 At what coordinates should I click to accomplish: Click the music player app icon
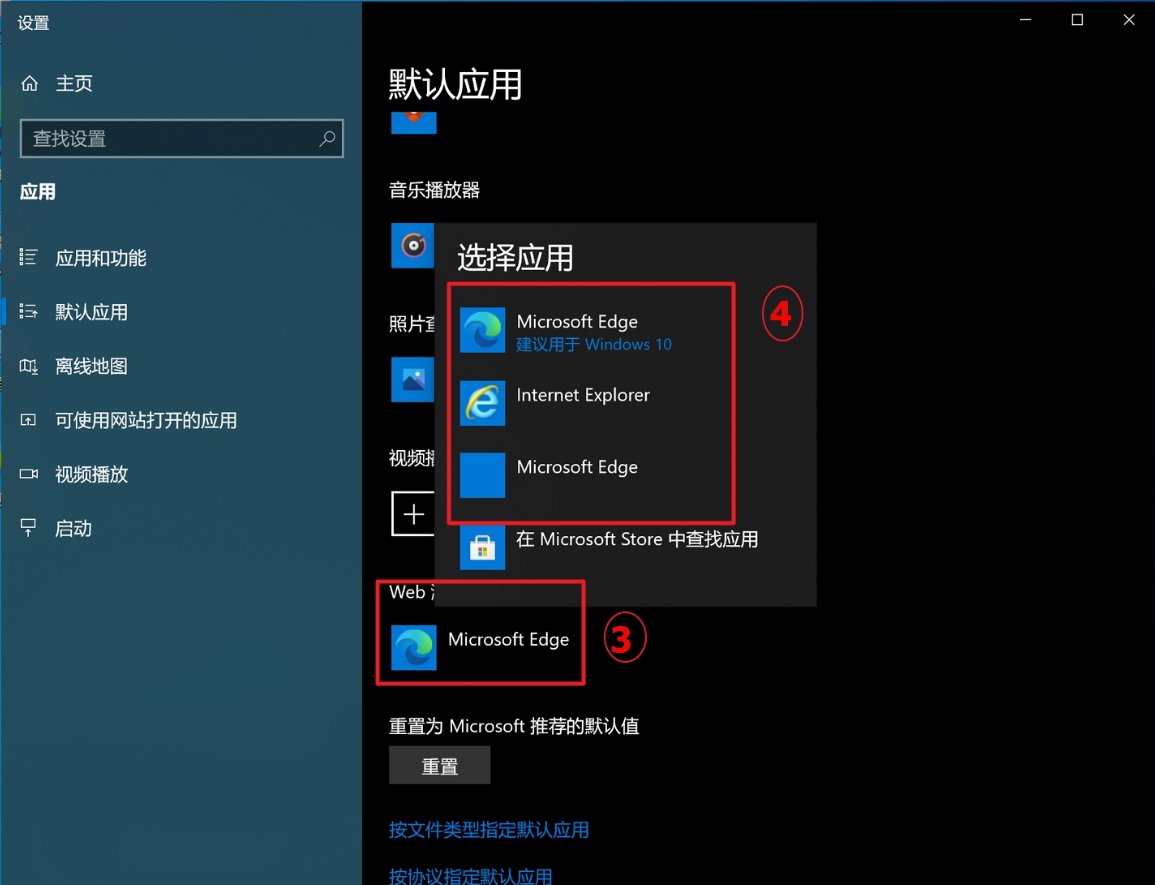tap(412, 245)
